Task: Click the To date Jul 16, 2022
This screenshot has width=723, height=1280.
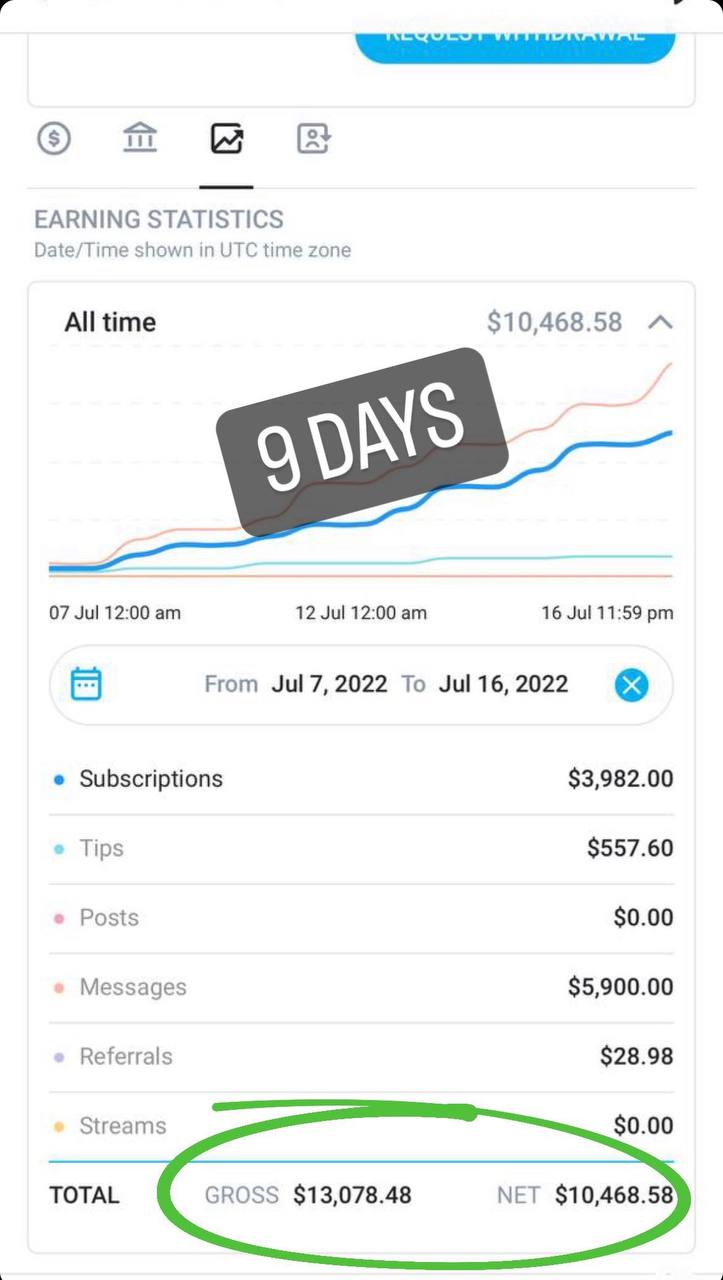Action: [503, 685]
